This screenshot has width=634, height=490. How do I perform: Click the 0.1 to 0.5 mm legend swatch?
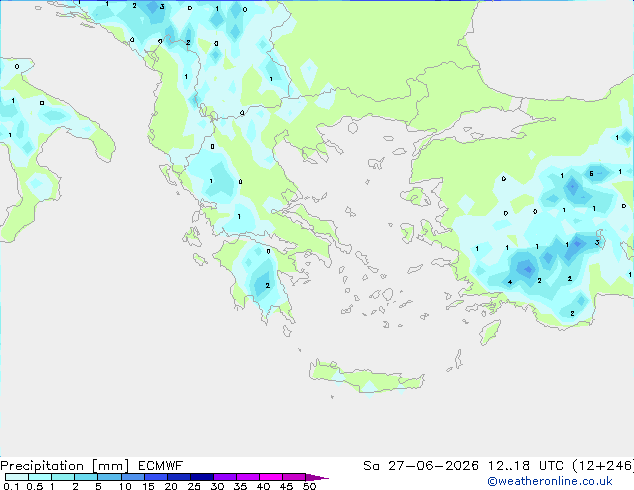[17, 477]
